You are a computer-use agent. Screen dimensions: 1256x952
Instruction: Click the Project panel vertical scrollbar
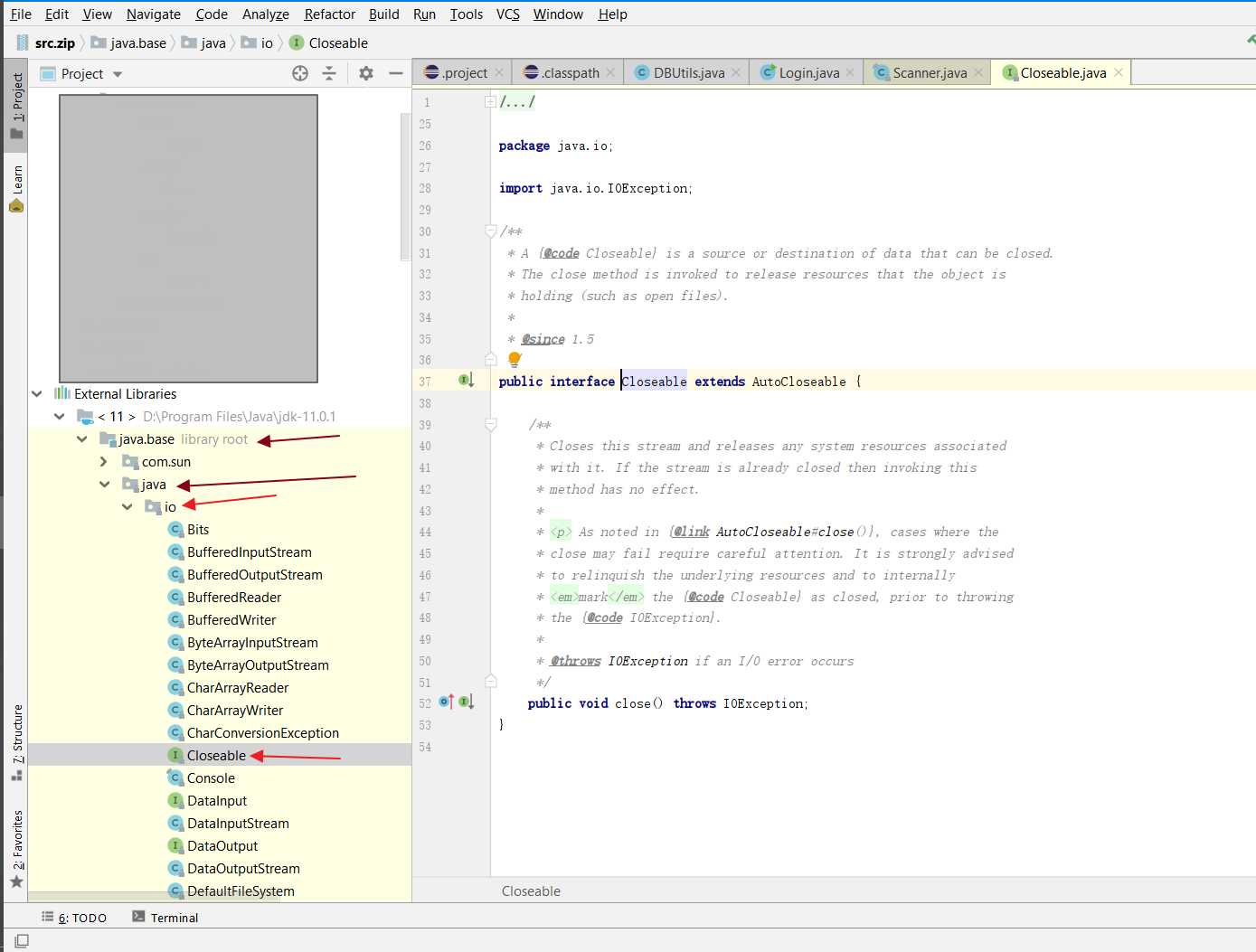405,185
